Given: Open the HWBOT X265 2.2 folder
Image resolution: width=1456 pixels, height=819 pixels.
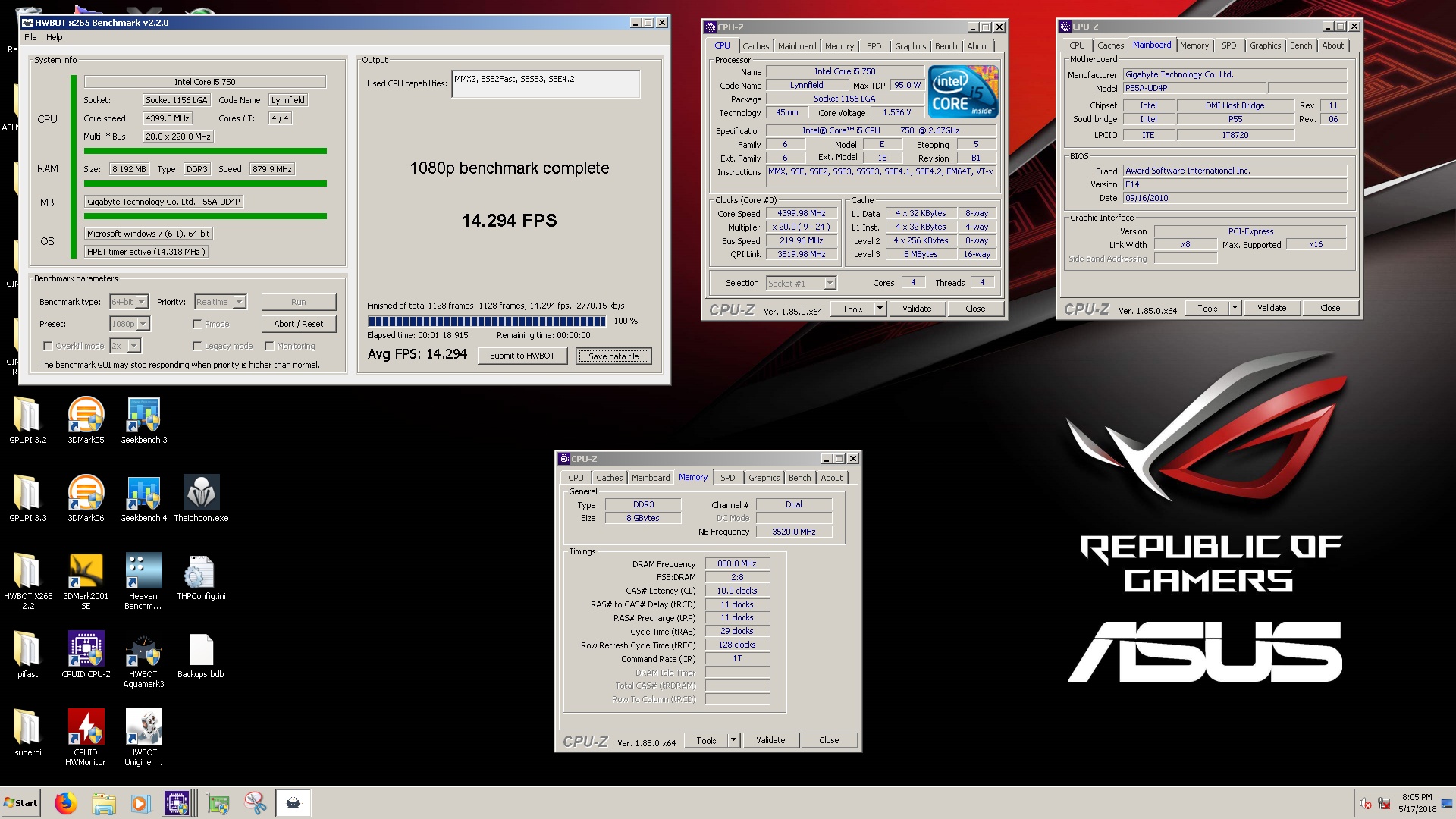Looking at the screenshot, I should coord(28,581).
